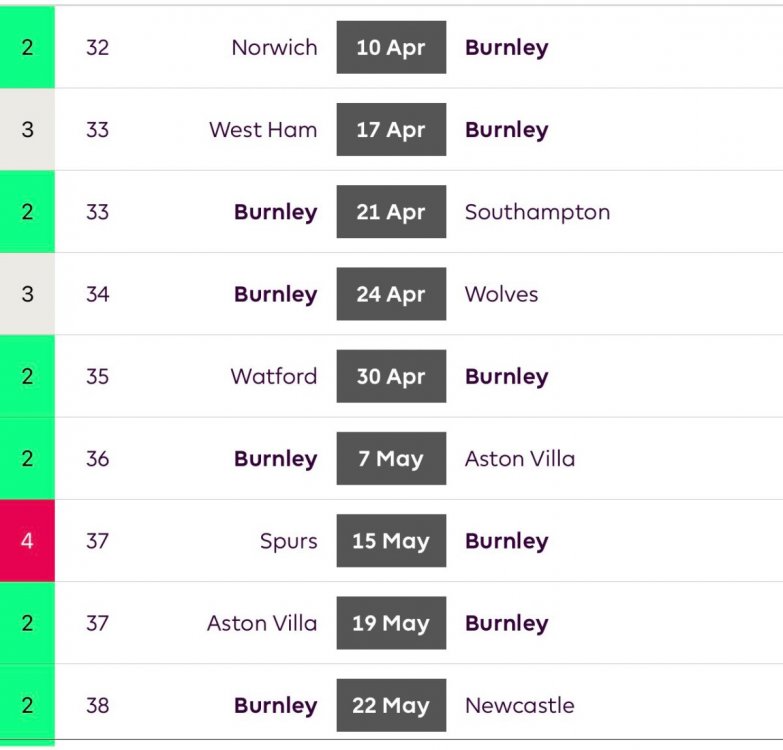783x750 pixels.
Task: Click the 10 Apr date badge
Action: coord(391,47)
